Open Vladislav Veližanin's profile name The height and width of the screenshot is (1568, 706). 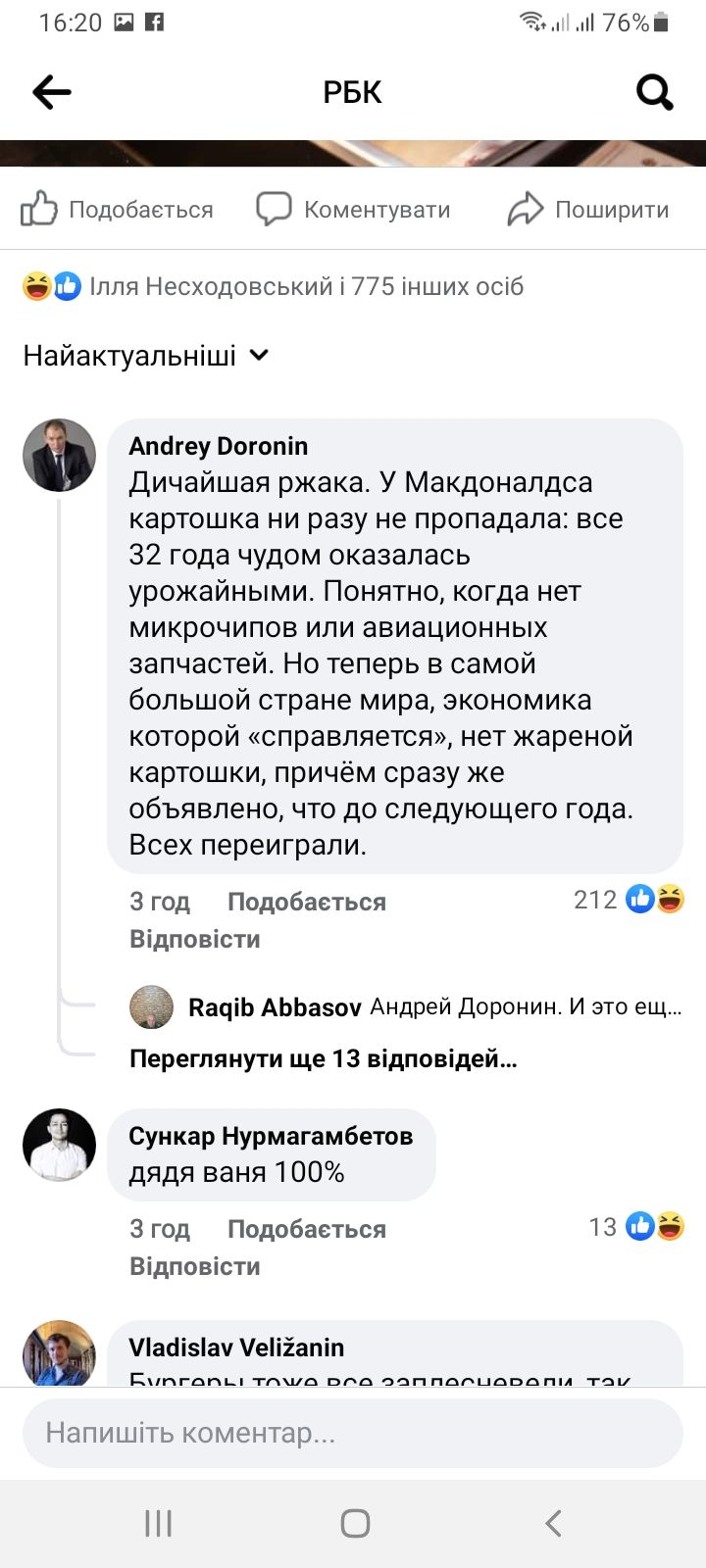point(236,1347)
